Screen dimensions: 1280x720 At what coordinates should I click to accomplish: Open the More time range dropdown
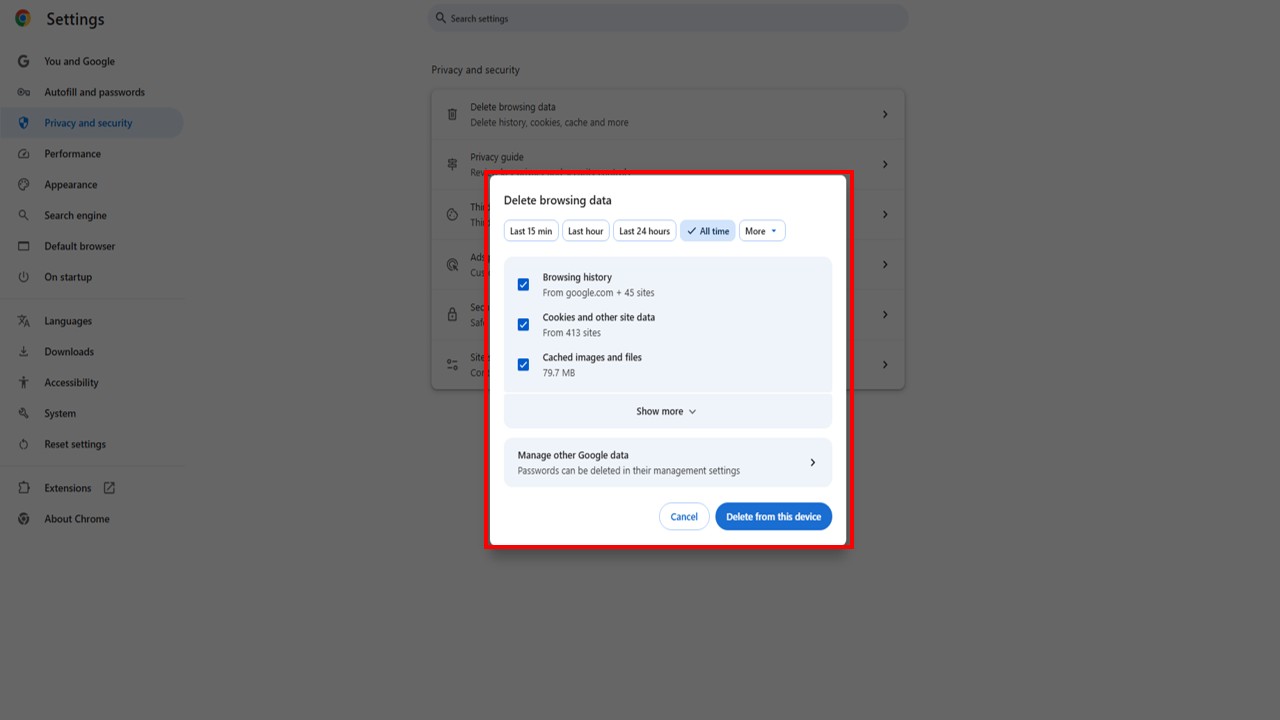coord(762,231)
